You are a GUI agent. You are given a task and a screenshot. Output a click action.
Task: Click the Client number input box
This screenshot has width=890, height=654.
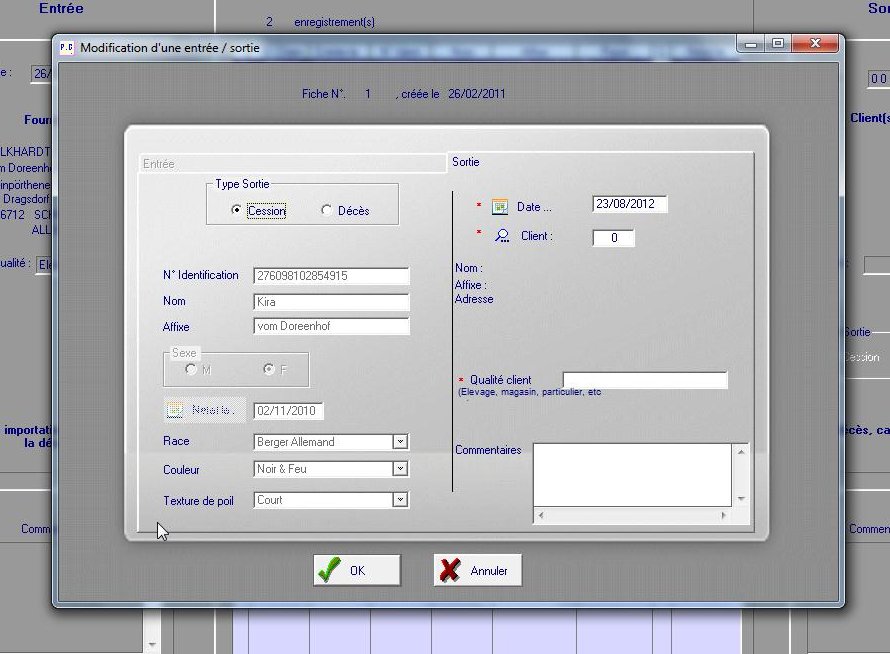pyautogui.click(x=613, y=238)
